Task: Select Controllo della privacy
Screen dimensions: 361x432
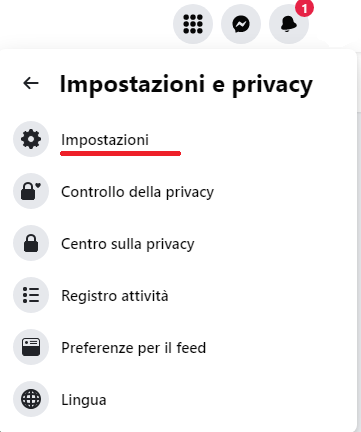Action: coord(137,192)
